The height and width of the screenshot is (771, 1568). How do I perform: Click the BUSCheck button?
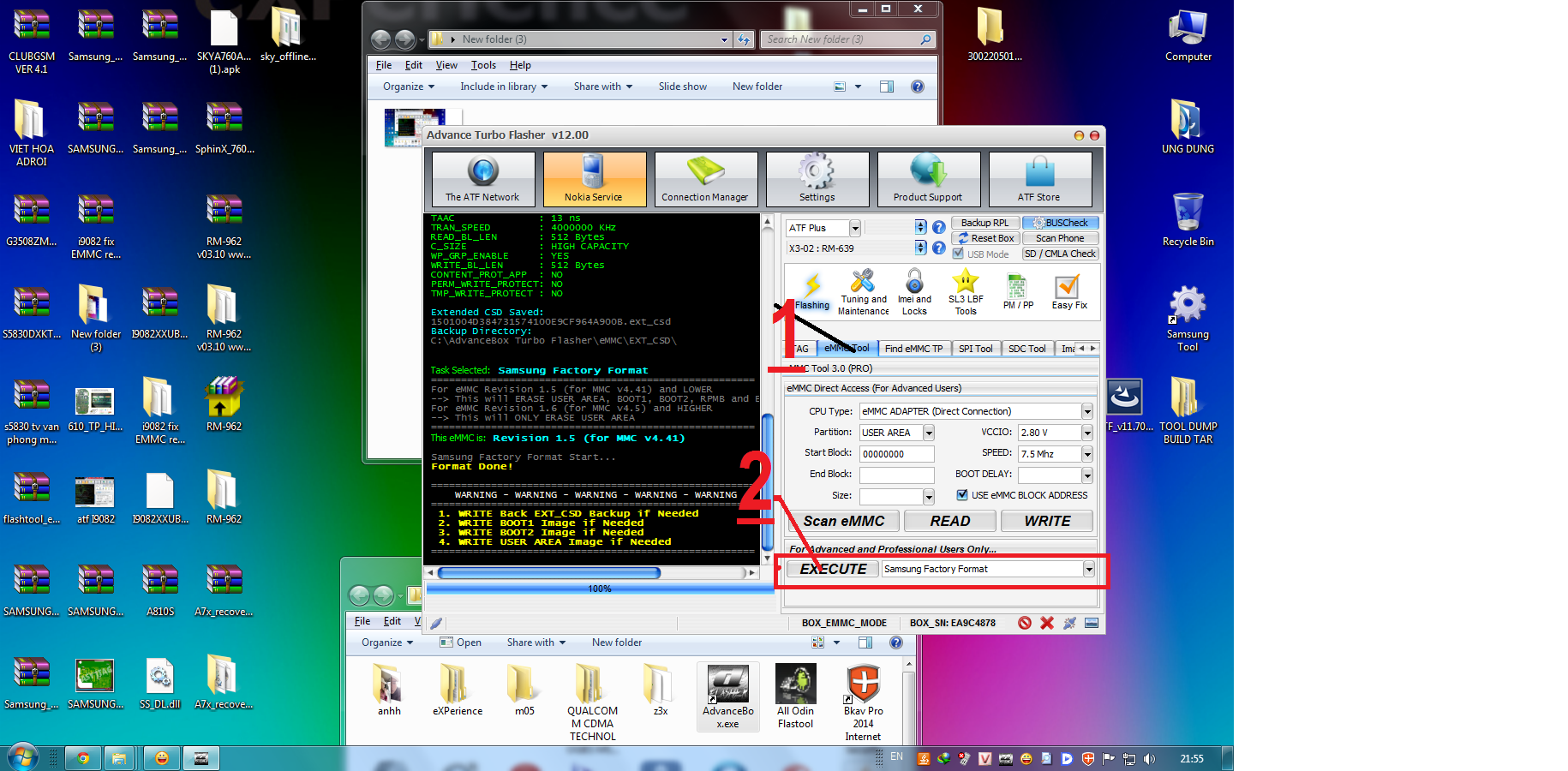point(1061,223)
